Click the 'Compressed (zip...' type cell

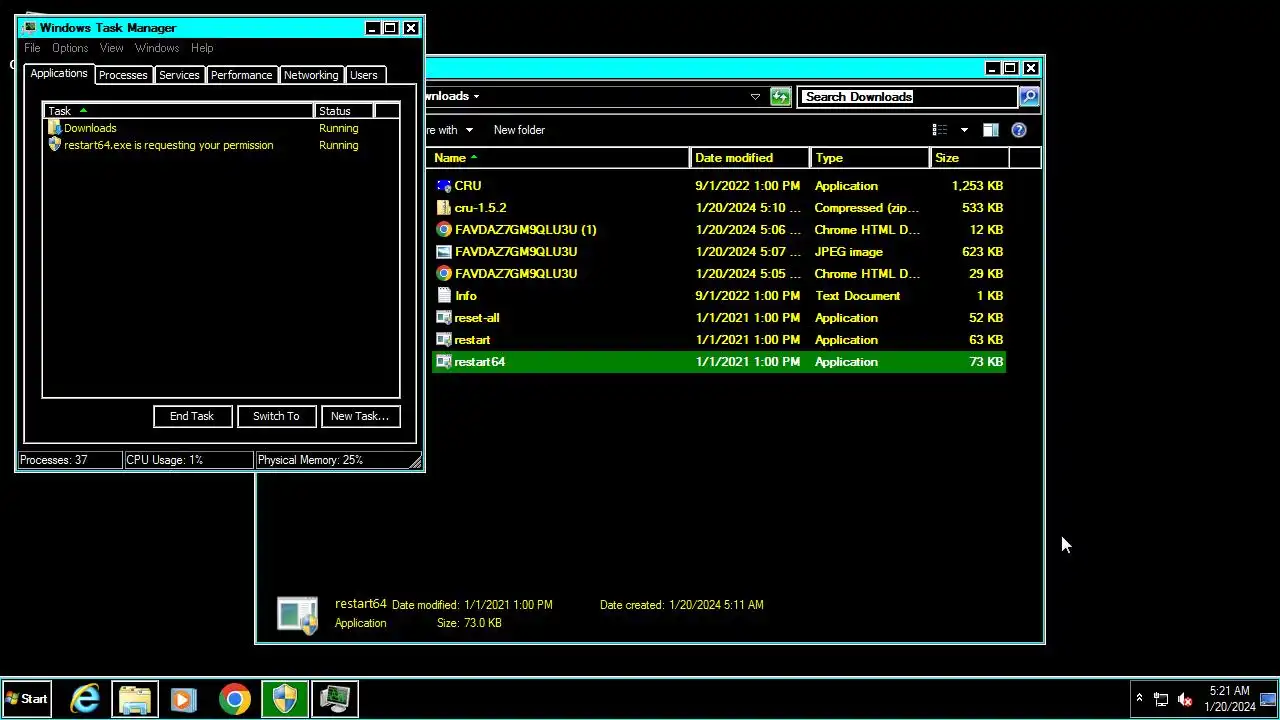[x=867, y=208]
